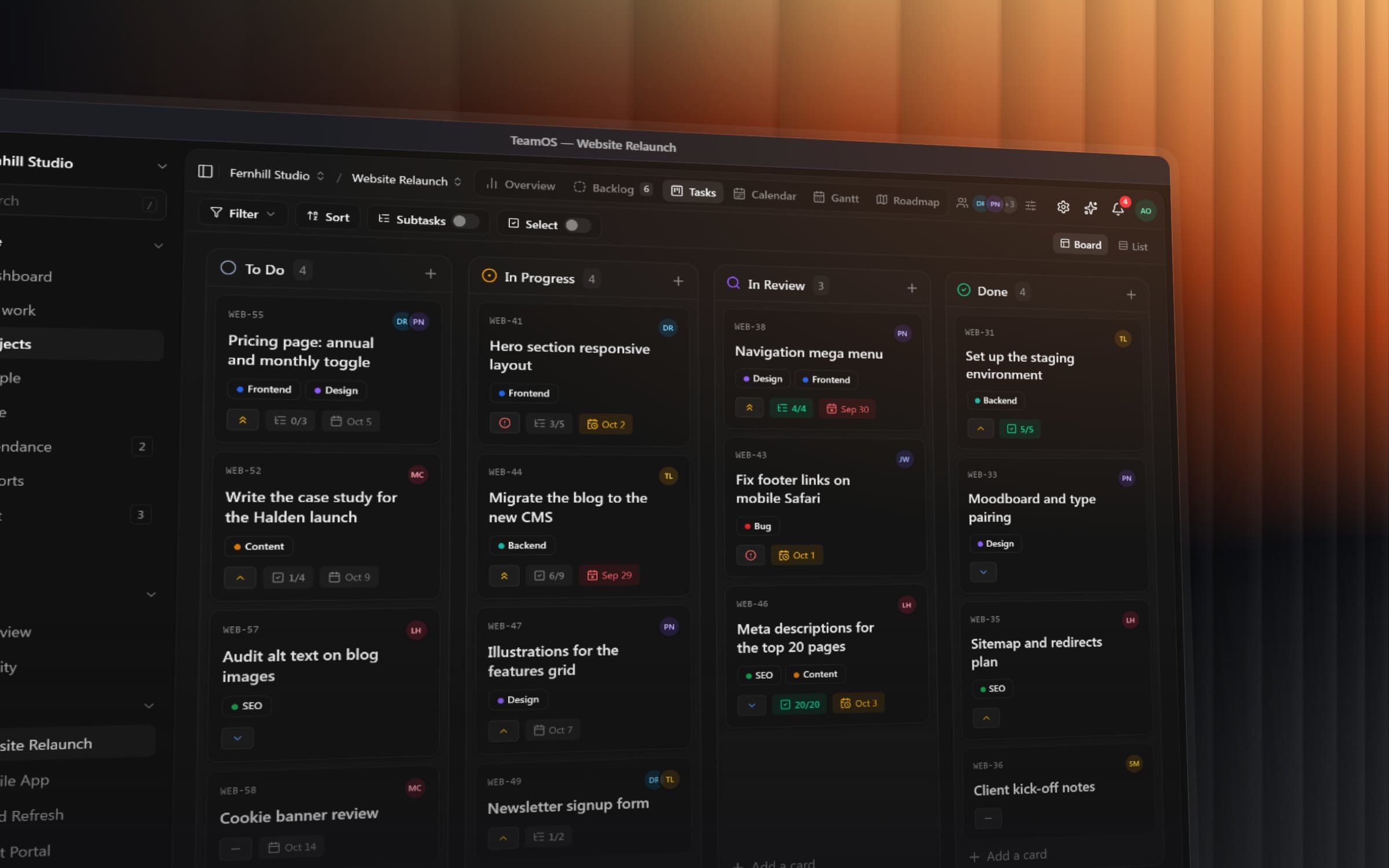The width and height of the screenshot is (1389, 868).
Task: Add a card to To Do column
Action: (430, 274)
